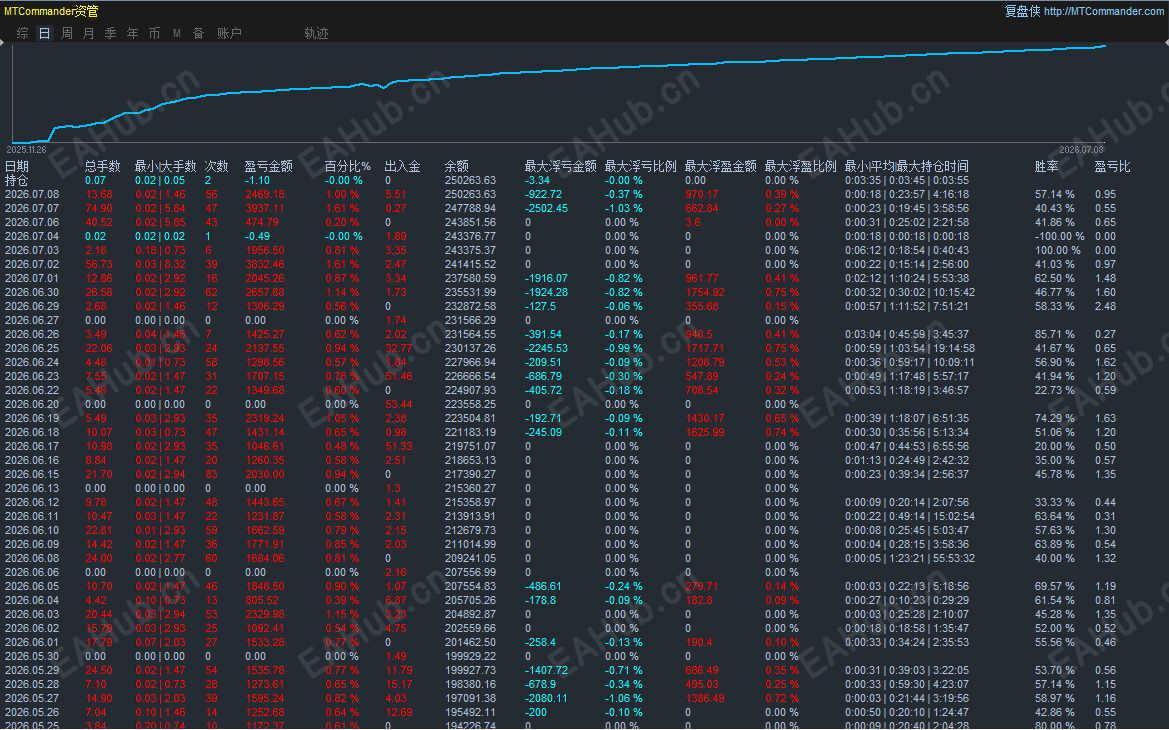Click the 2026.06.19 date cell
Viewport: 1169px width, 730px height.
pyautogui.click(x=32, y=418)
